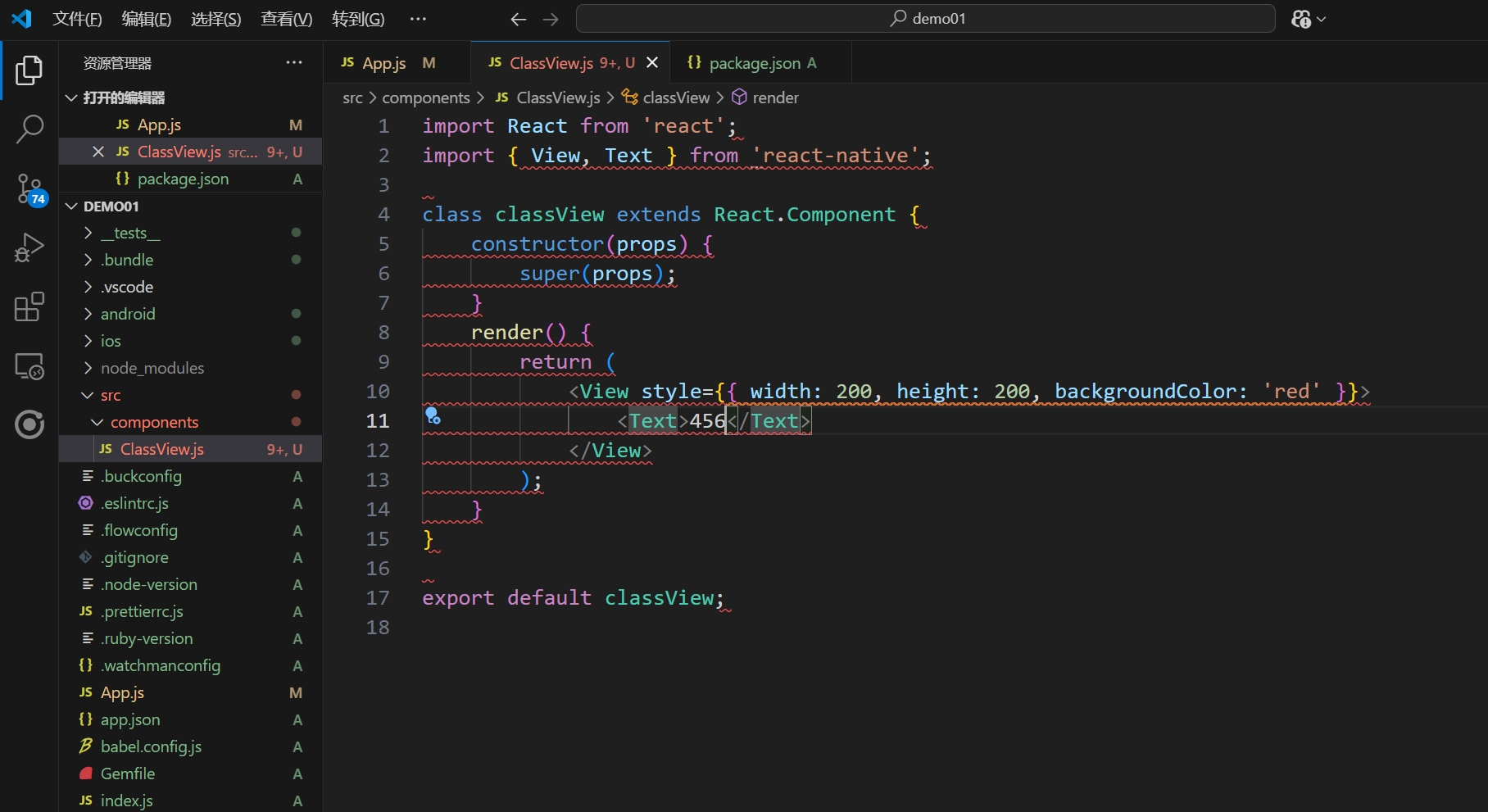This screenshot has width=1488, height=812.
Task: Click the eslint icon beside .eslintrc.js
Action: (86, 503)
